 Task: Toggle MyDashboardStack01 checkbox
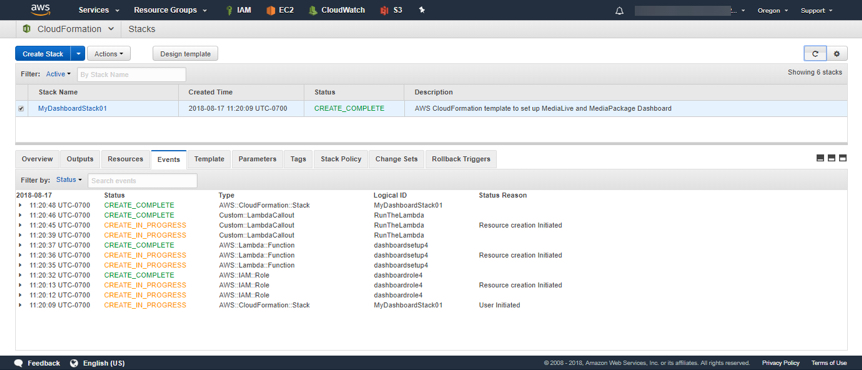(21, 109)
